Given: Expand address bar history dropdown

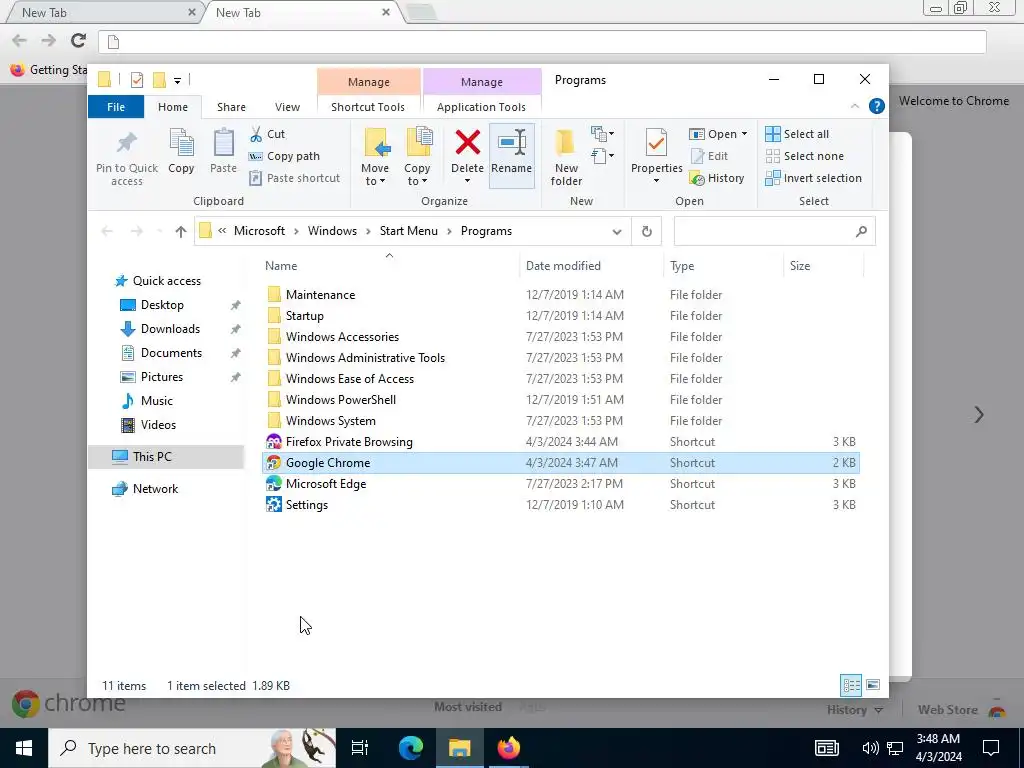Looking at the screenshot, I should [616, 231].
